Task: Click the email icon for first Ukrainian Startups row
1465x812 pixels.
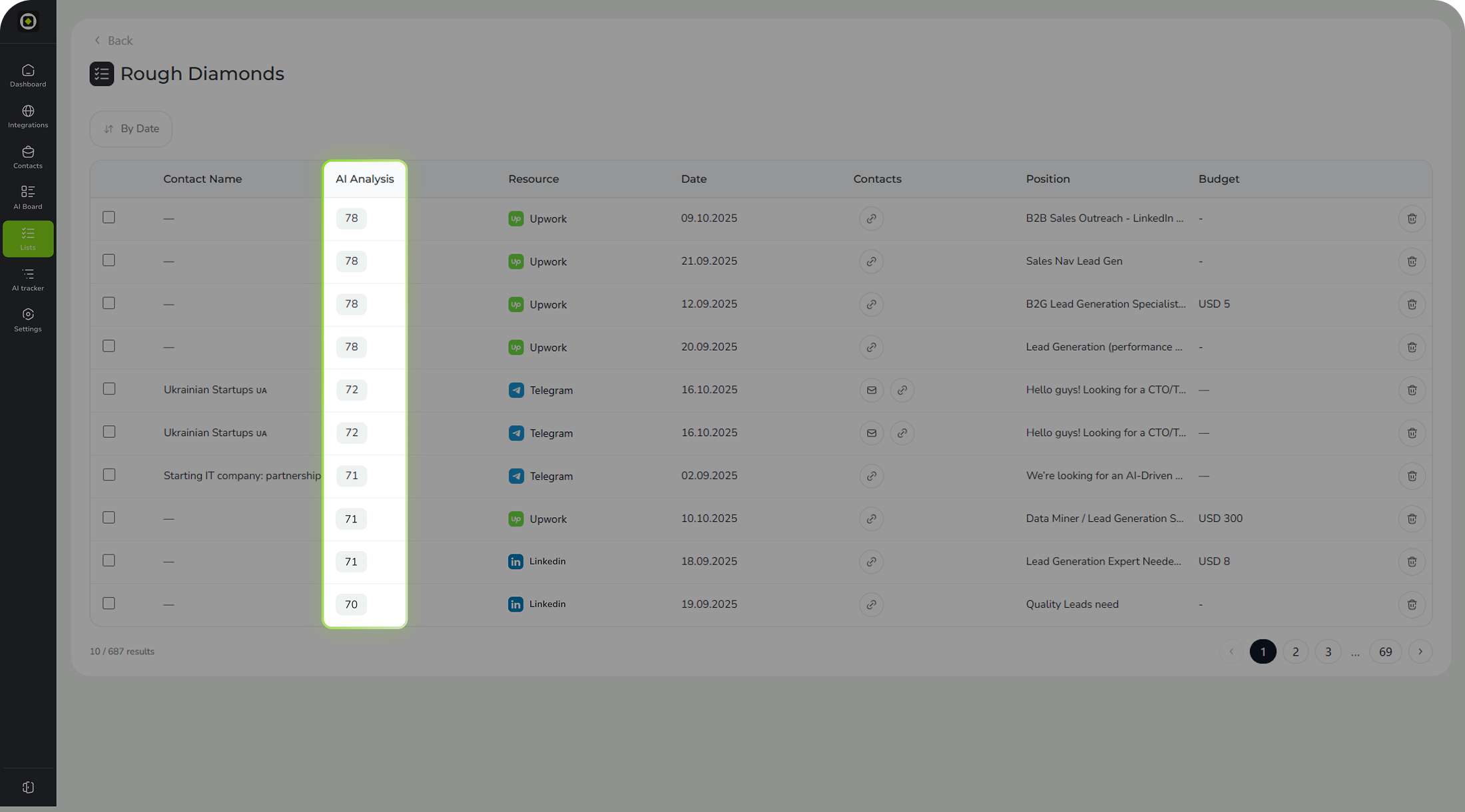Action: [871, 390]
